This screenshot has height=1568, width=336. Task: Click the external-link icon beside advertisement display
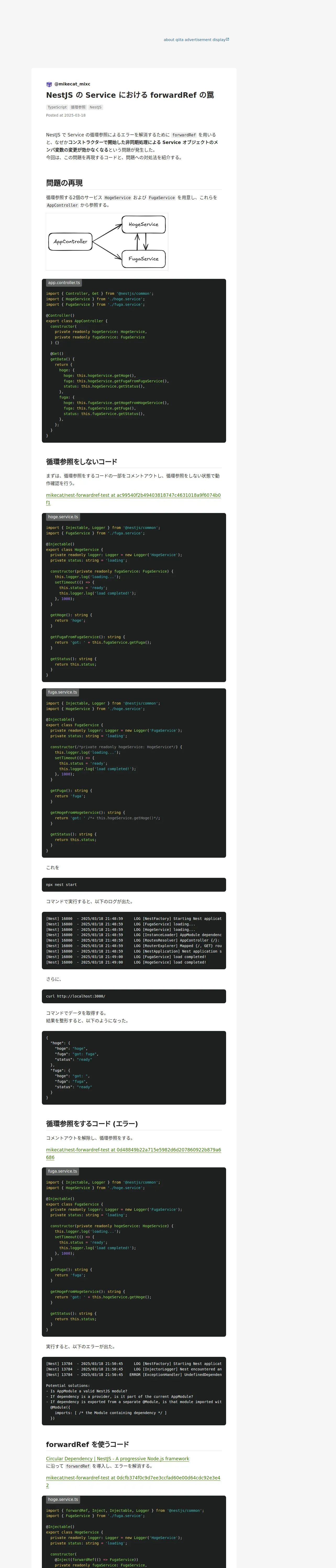227,39
